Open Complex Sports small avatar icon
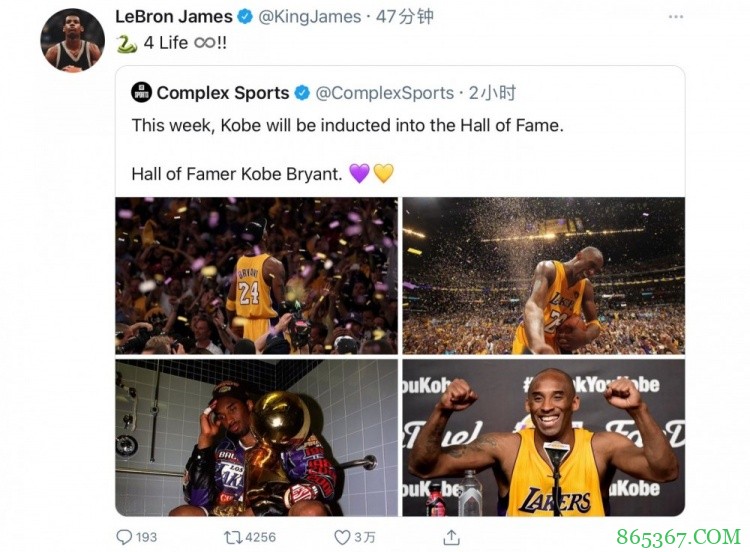Viewport: 750px width, 552px height. [141, 93]
